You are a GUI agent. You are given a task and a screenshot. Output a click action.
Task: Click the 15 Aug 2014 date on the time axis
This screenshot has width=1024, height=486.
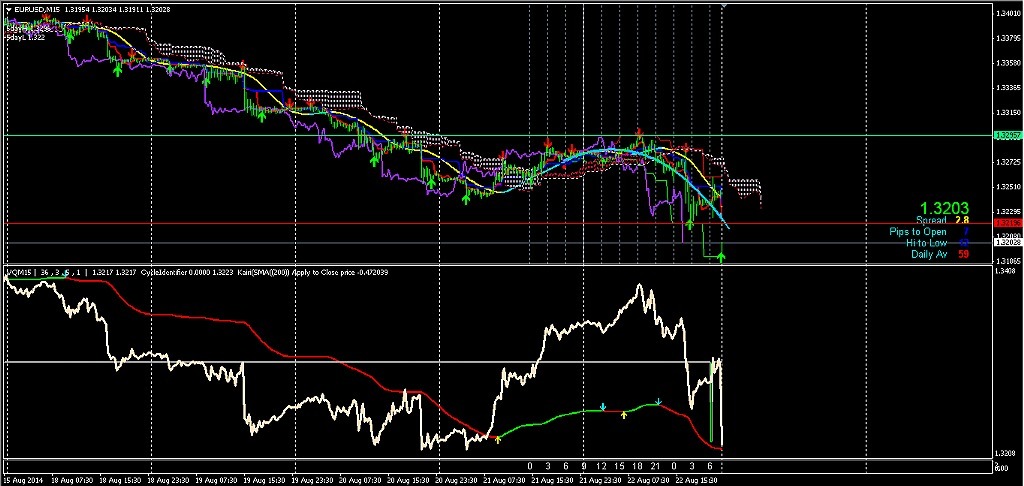pyautogui.click(x=23, y=479)
